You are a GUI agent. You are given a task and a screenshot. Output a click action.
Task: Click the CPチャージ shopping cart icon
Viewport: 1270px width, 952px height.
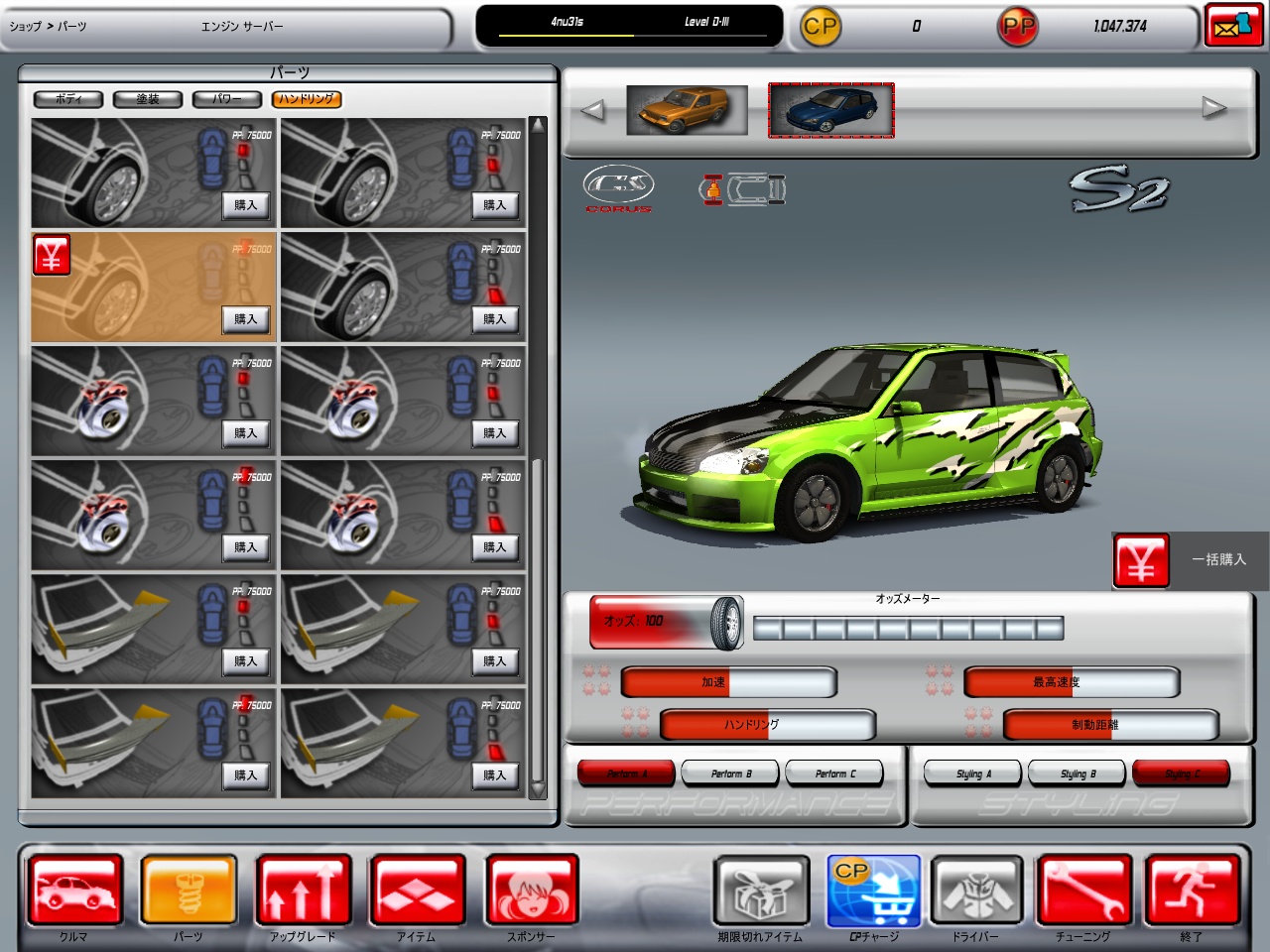click(x=874, y=891)
